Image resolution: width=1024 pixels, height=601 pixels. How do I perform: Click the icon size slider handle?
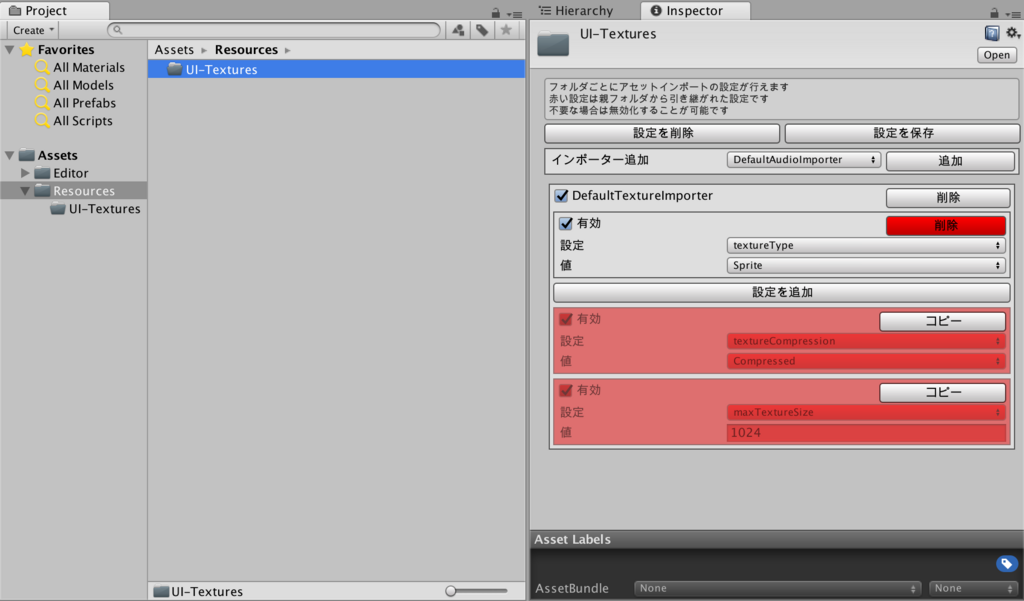click(451, 591)
